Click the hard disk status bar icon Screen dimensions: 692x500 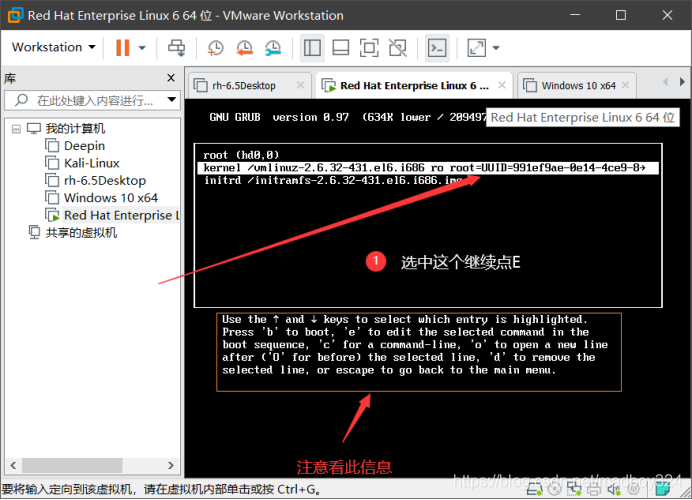[535, 489]
